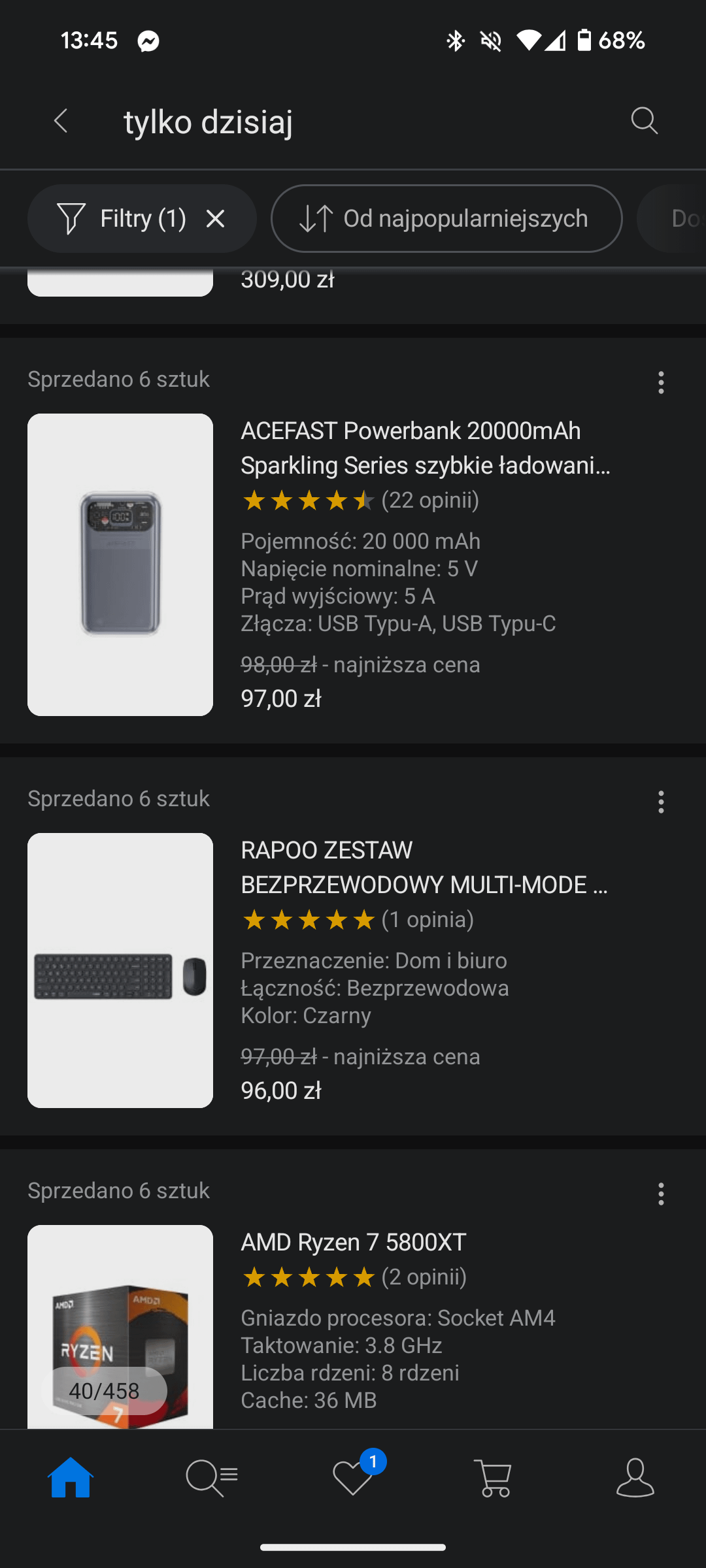This screenshot has width=706, height=1568.
Task: Tap the ACEFAST powerbank thumbnail image
Action: tap(120, 564)
